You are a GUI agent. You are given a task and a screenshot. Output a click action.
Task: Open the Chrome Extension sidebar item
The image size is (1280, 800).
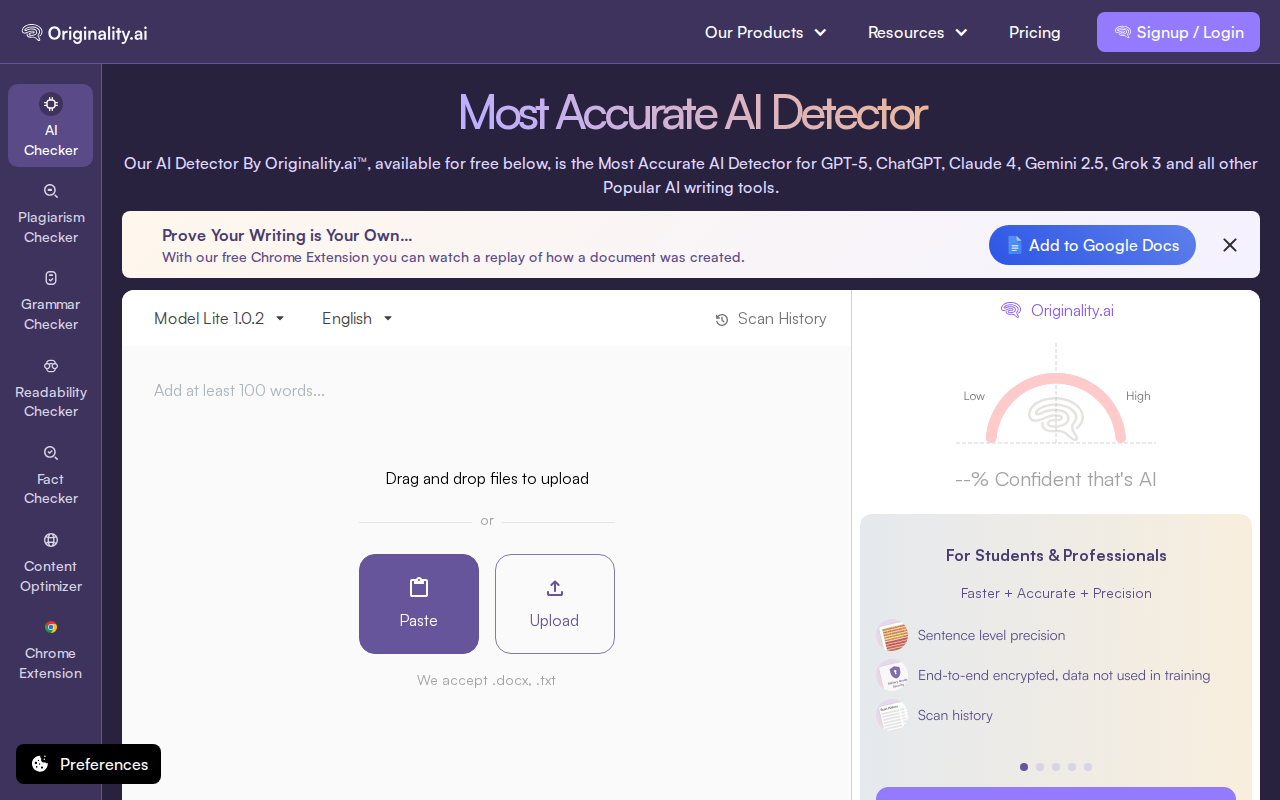click(50, 650)
